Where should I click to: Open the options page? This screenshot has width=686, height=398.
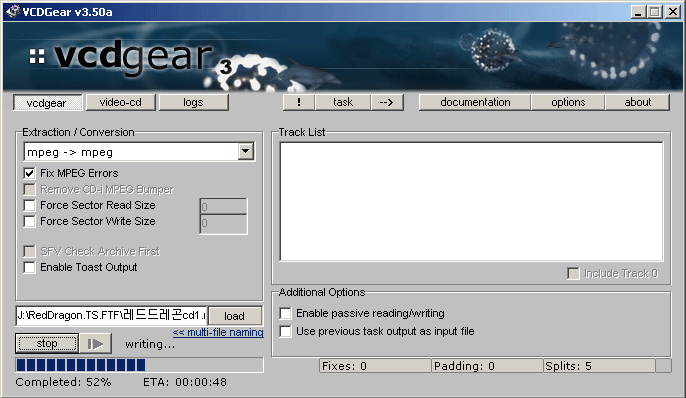pyautogui.click(x=568, y=102)
